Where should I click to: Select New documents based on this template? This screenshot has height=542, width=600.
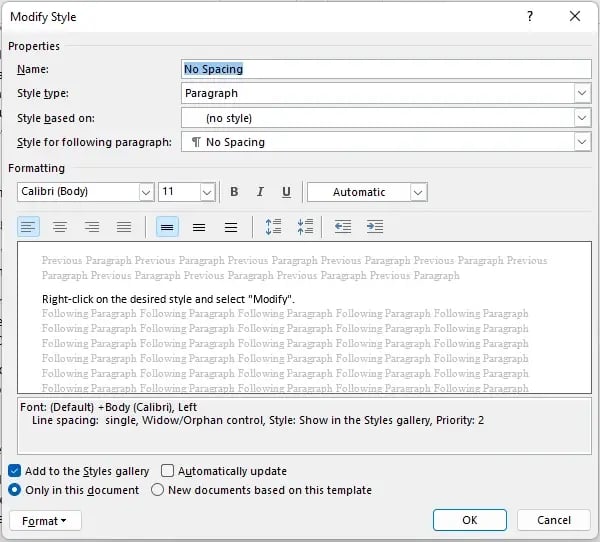158,490
